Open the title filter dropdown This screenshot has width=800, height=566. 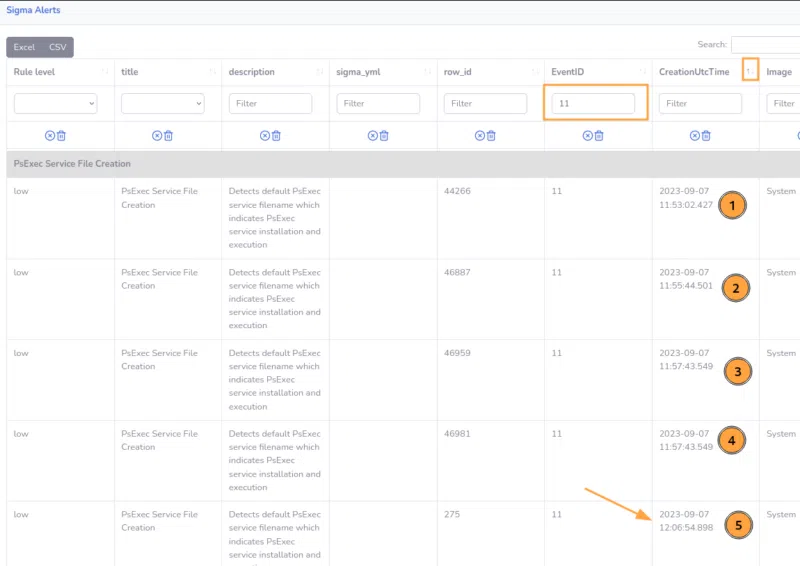(x=162, y=103)
